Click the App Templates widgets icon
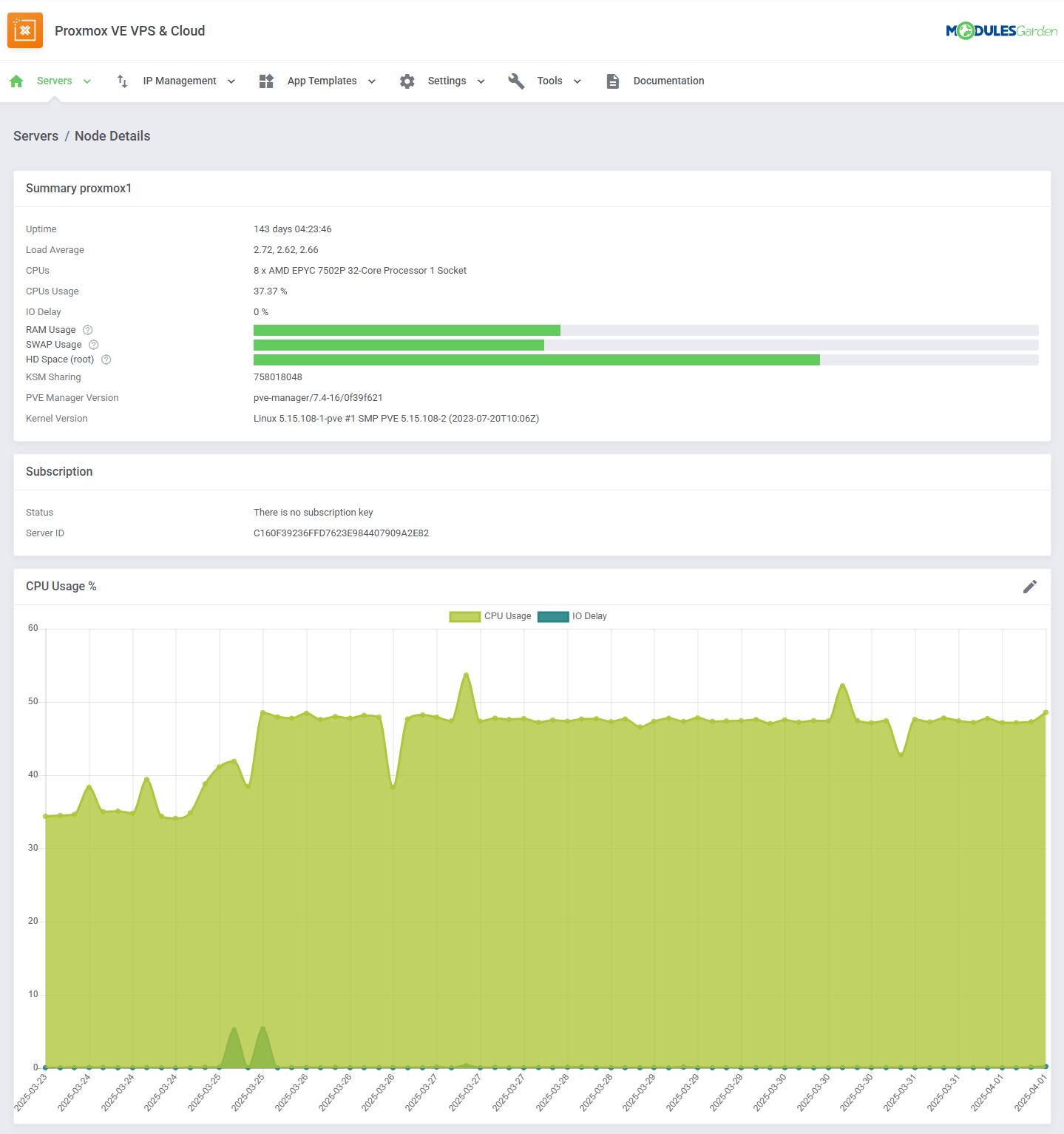Screen dimensions: 1064x1134 pos(267,81)
